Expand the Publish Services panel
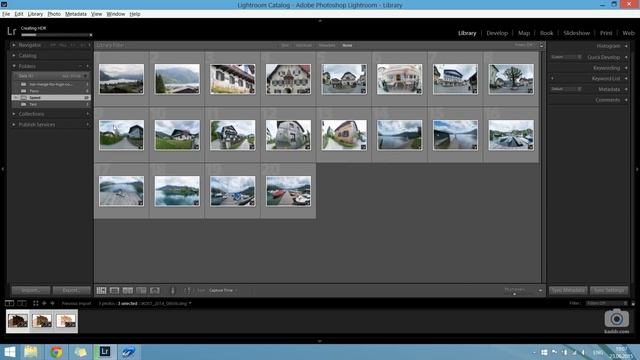Image resolution: width=640 pixels, height=360 pixels. click(14, 124)
